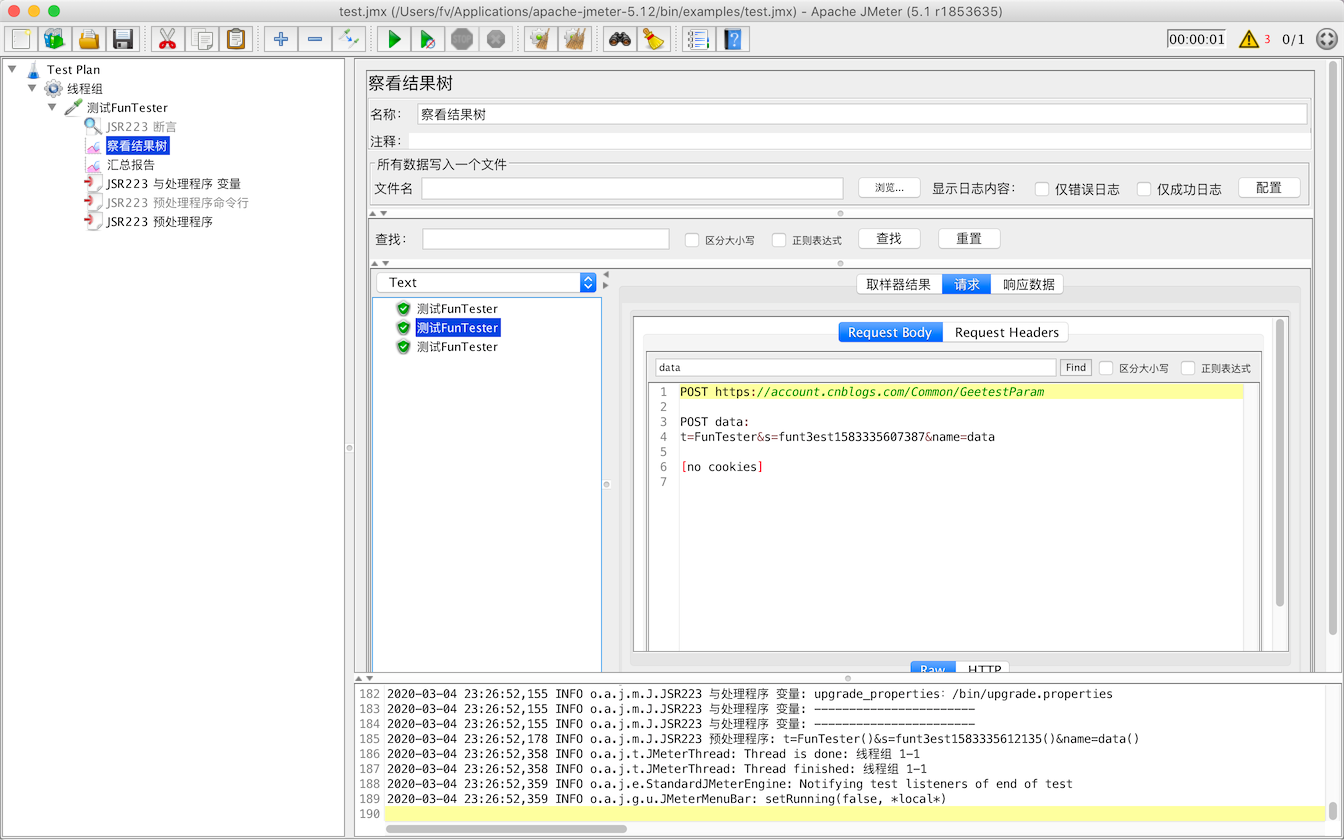Collapse the Test Plan tree node

point(12,69)
